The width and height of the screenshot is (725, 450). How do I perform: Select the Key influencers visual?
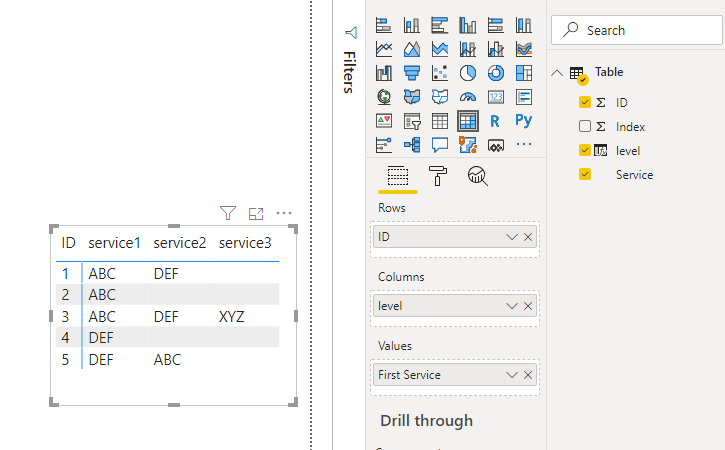[x=384, y=145]
